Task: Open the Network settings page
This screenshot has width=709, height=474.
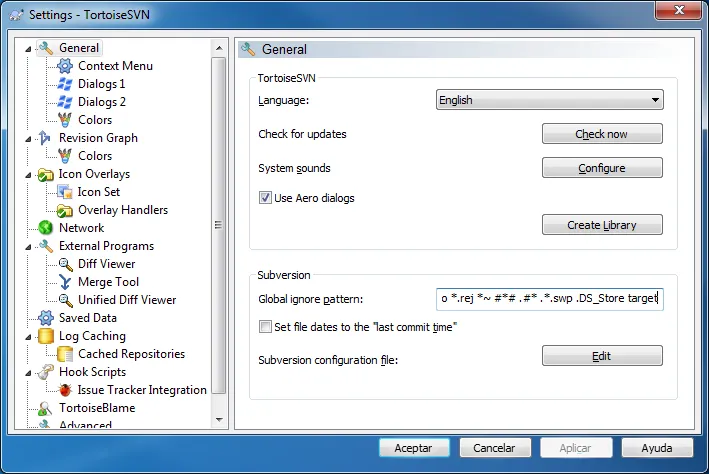Action: tap(81, 228)
